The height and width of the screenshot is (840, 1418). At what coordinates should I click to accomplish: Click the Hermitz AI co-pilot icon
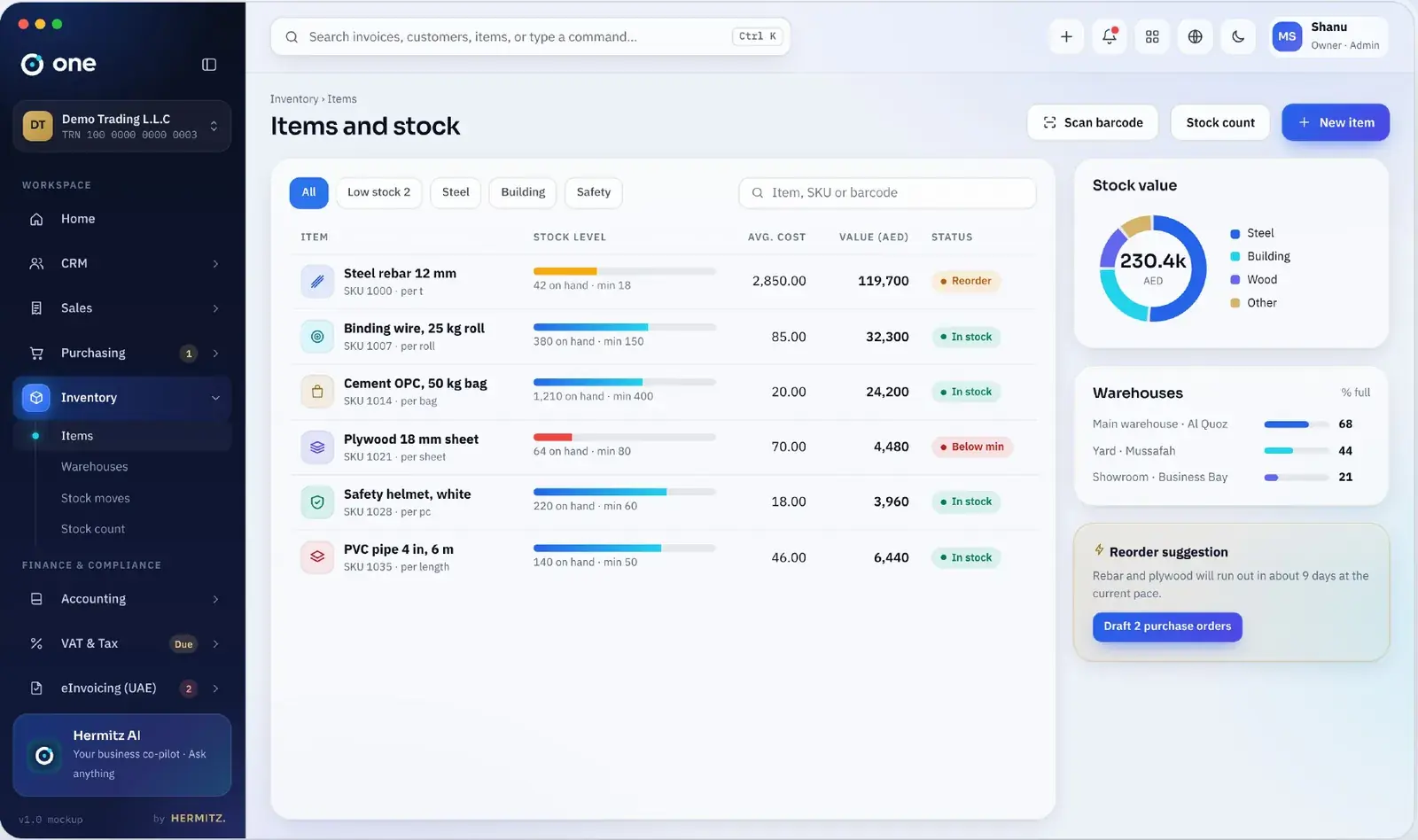click(x=44, y=755)
